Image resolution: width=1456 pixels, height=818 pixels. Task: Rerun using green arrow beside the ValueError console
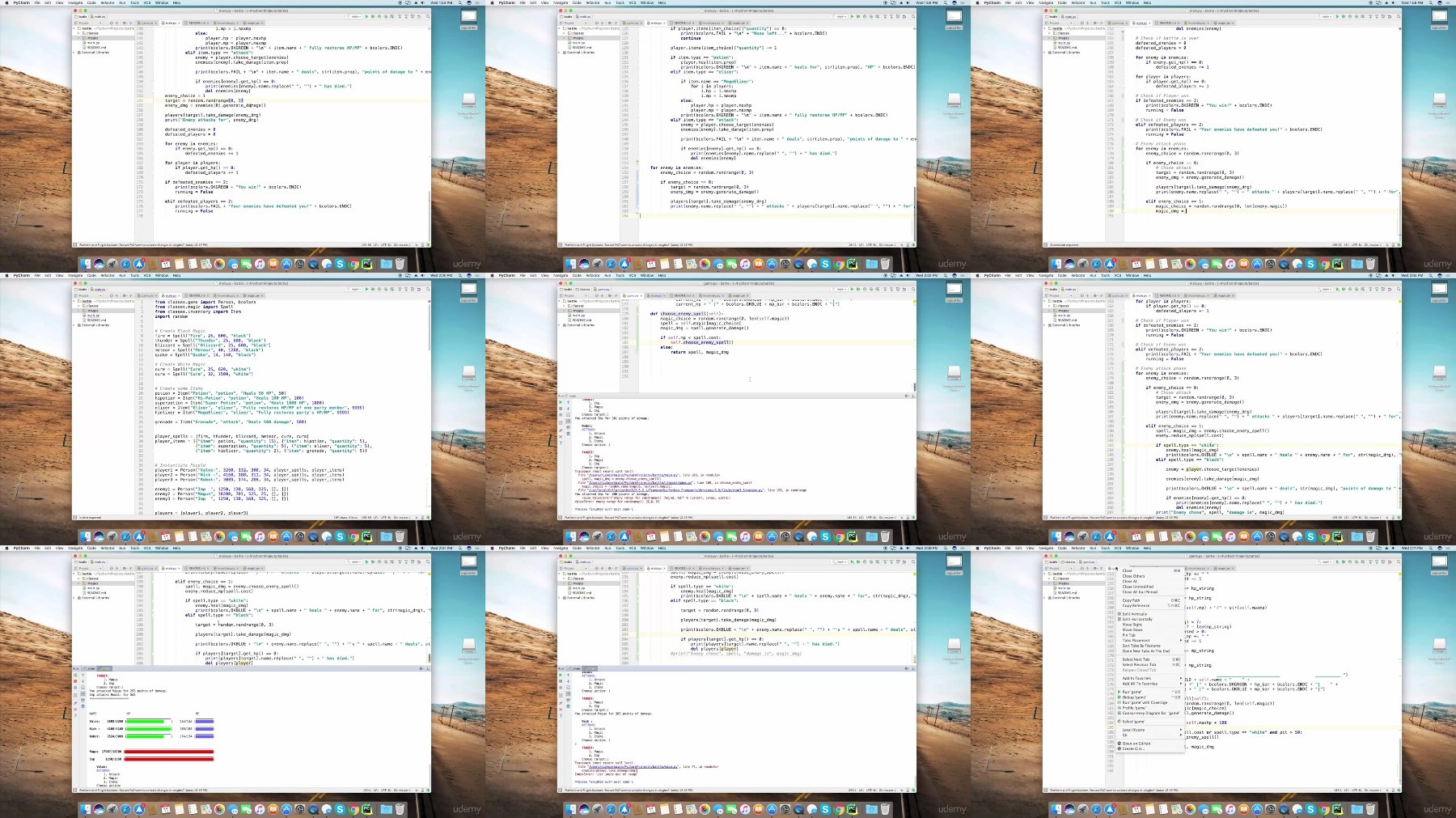coord(561,402)
